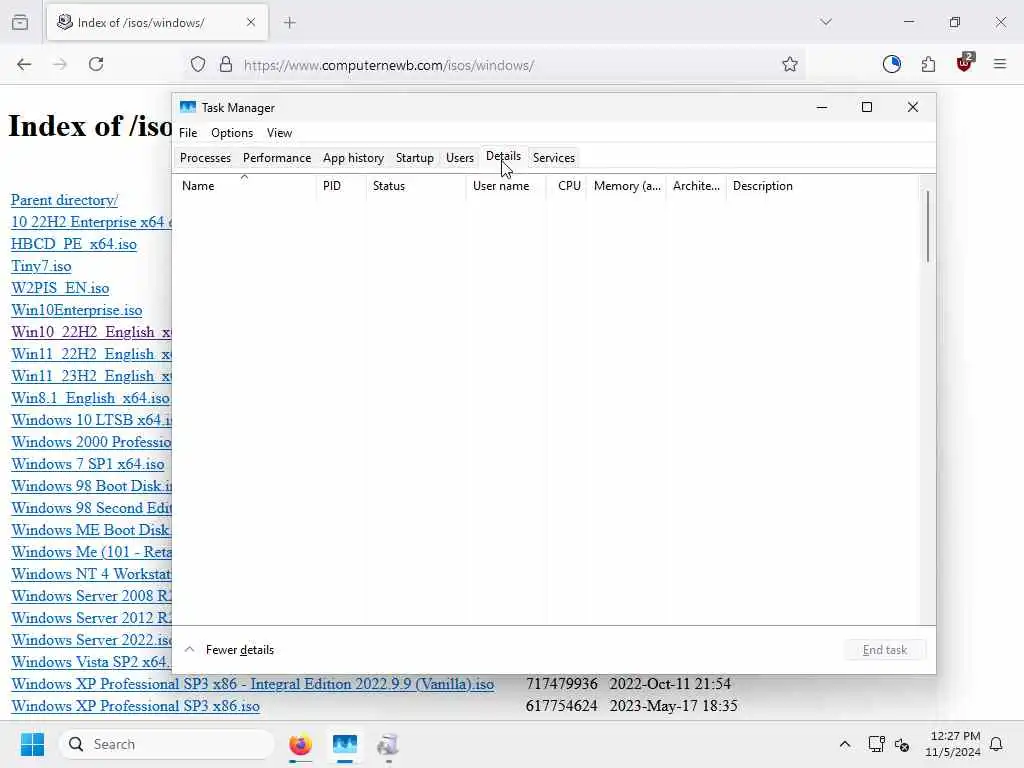Open the Windows 7 SP1 x64.iso link
1024x768 pixels.
(x=88, y=464)
